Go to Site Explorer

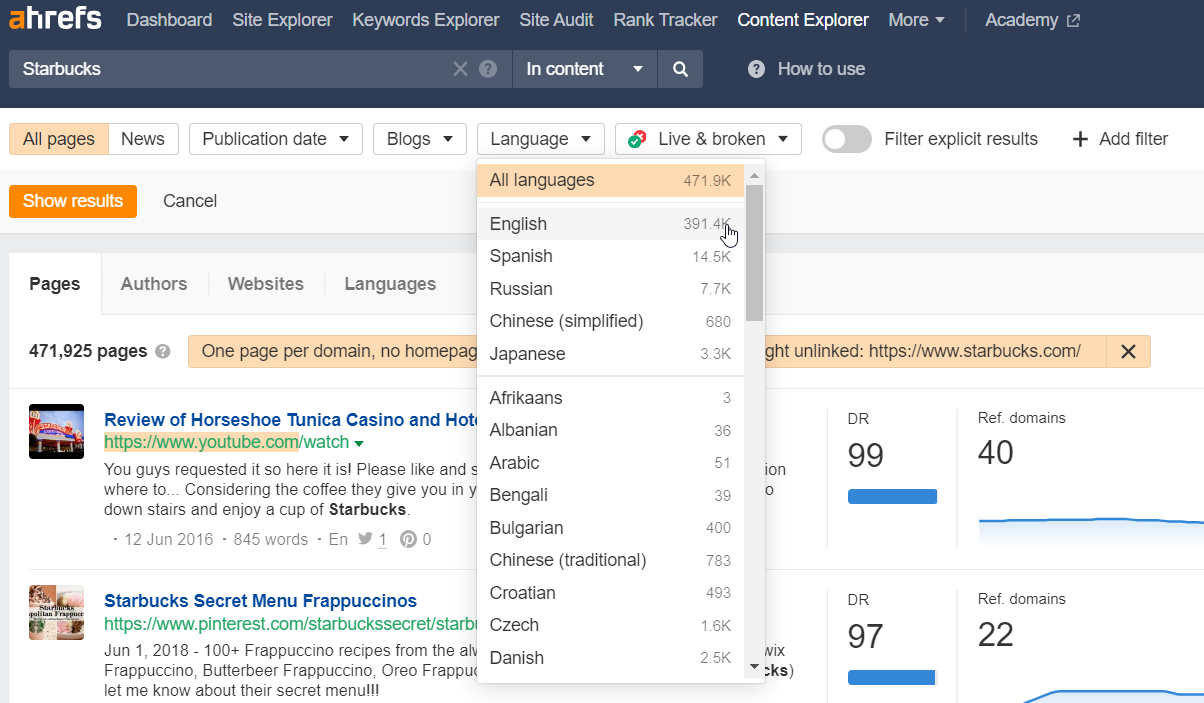282,20
